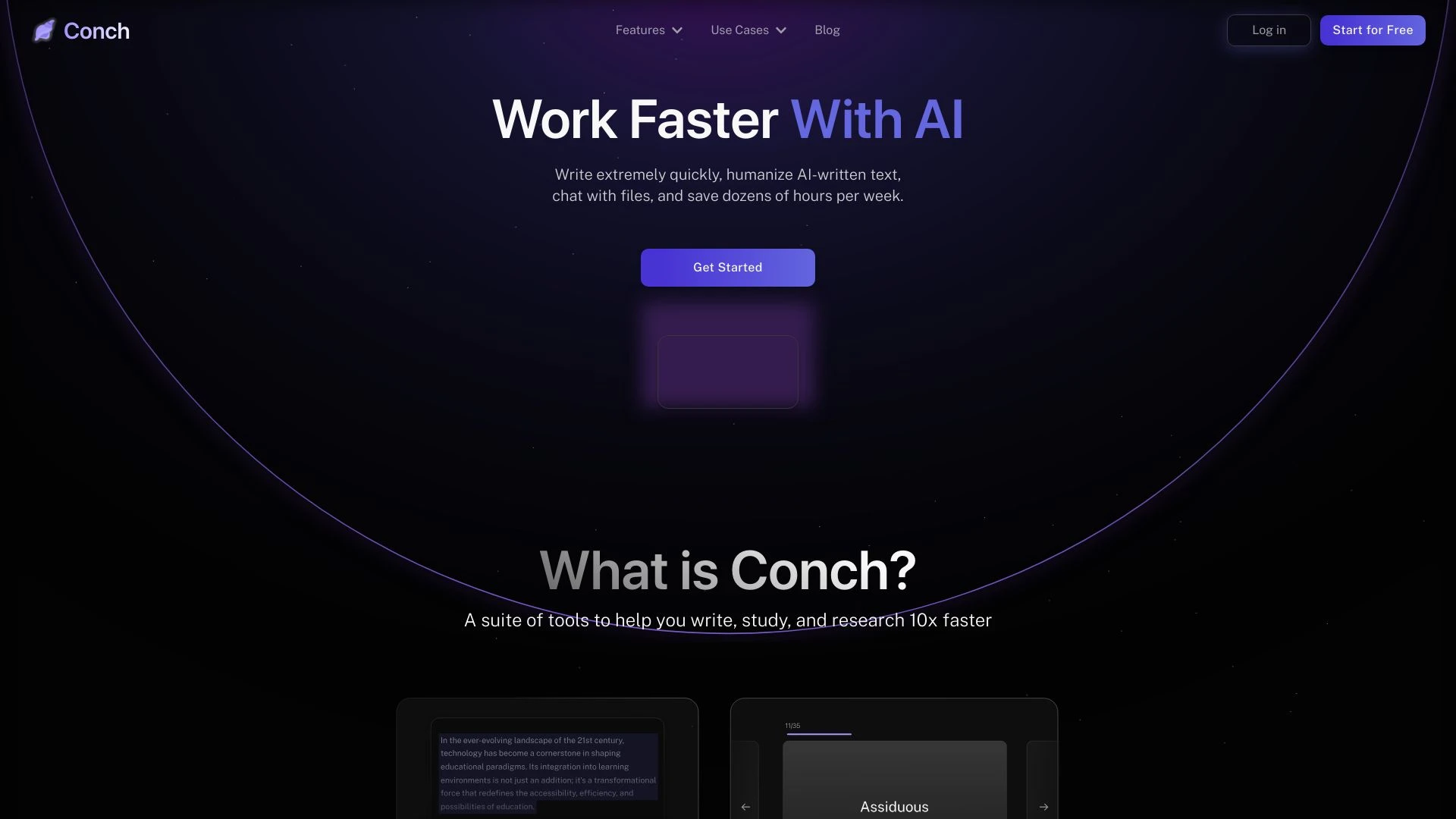
Task: Click the right arrow navigation icon
Action: 1044,807
